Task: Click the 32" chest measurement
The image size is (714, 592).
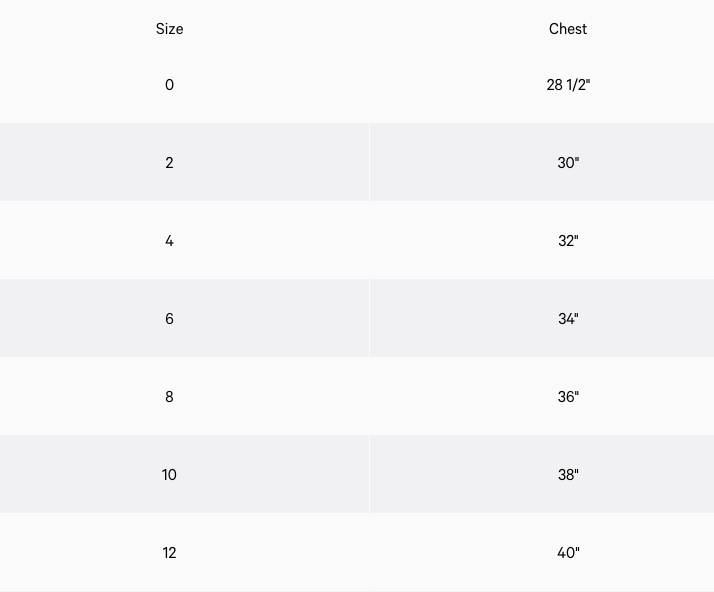Action: 568,241
